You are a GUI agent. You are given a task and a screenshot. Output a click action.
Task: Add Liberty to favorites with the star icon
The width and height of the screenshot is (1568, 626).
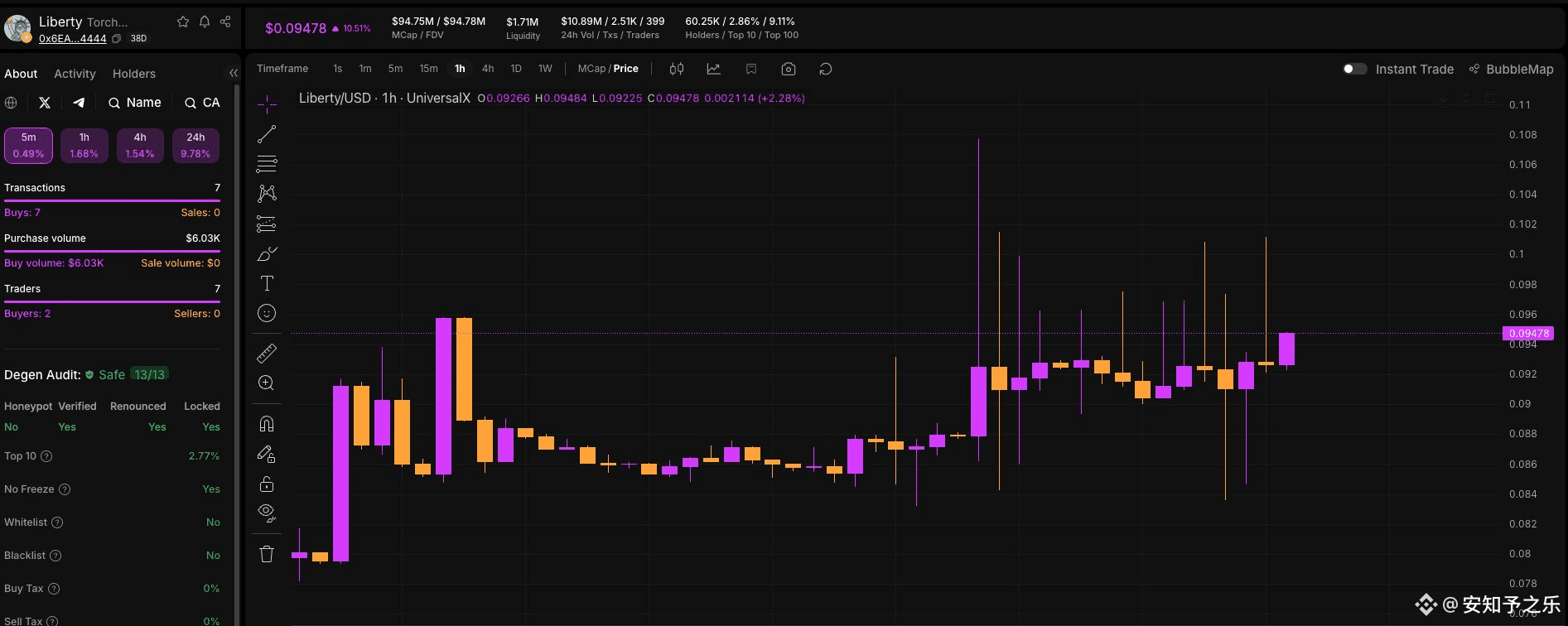coord(183,22)
